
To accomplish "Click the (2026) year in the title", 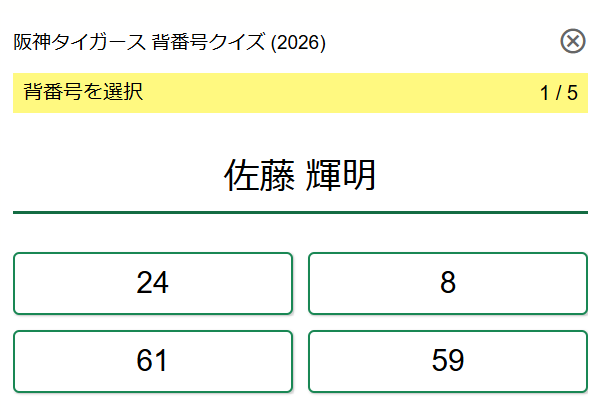I will pos(298,42).
